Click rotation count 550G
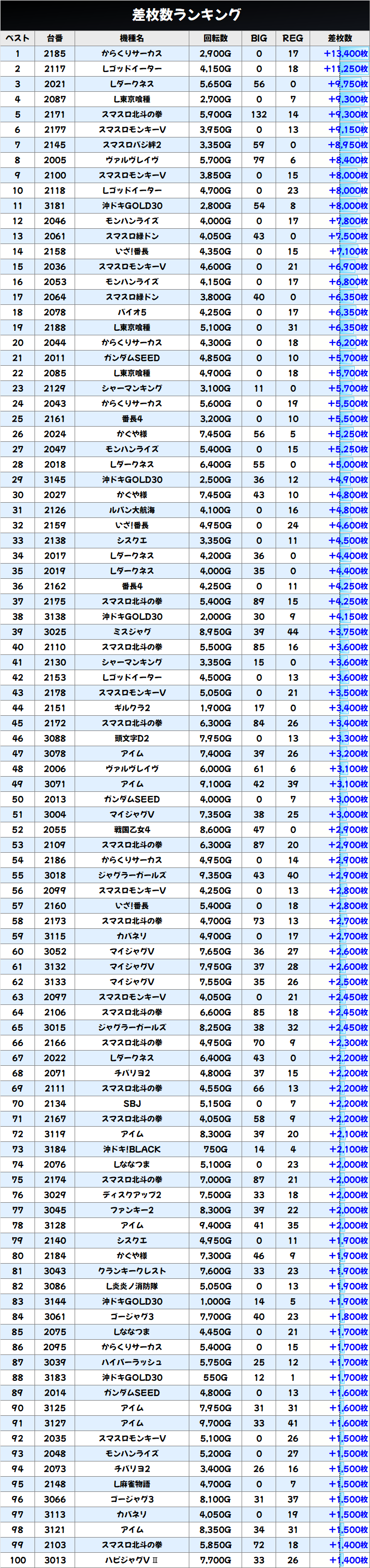Screen dimensions: 370x1568 point(215,1377)
